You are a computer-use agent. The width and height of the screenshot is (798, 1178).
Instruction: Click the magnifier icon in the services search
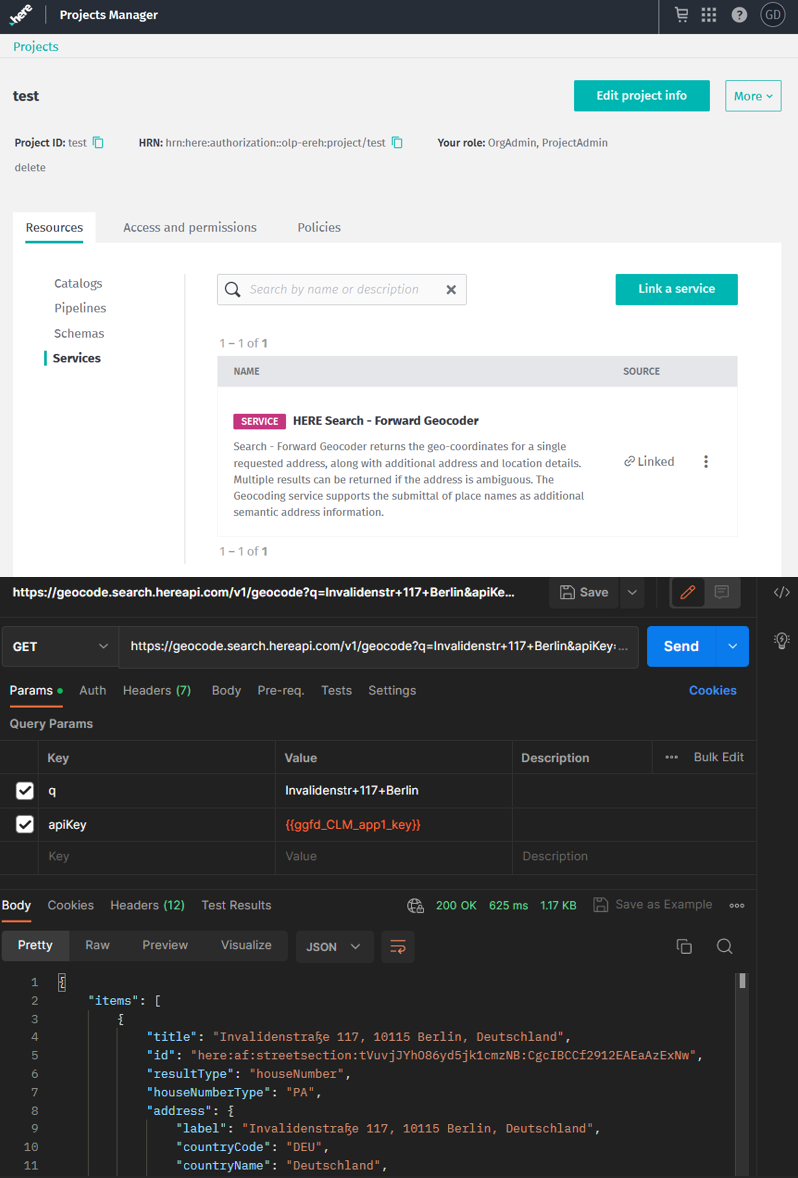(x=233, y=289)
